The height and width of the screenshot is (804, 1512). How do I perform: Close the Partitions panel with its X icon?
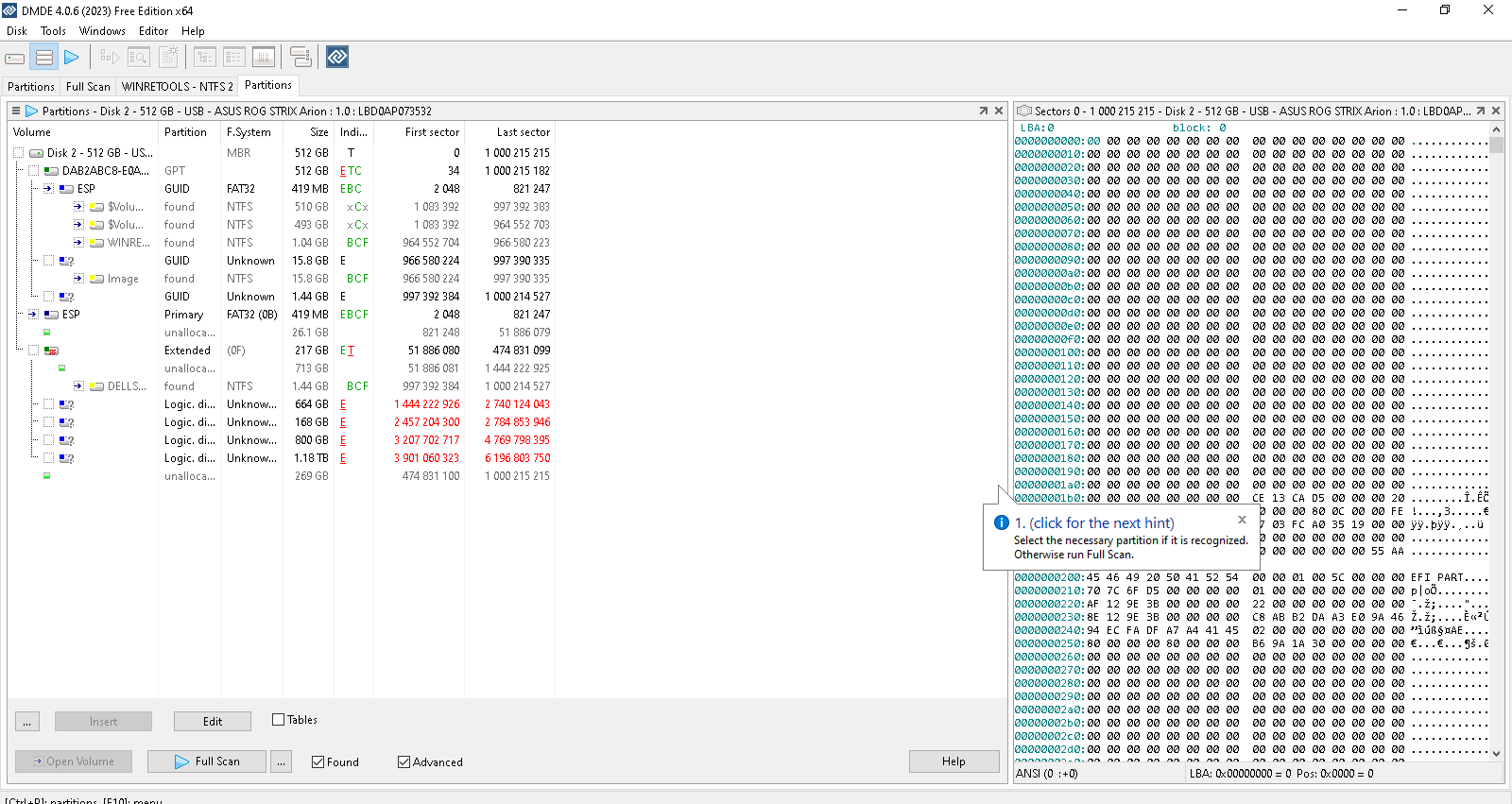[999, 111]
